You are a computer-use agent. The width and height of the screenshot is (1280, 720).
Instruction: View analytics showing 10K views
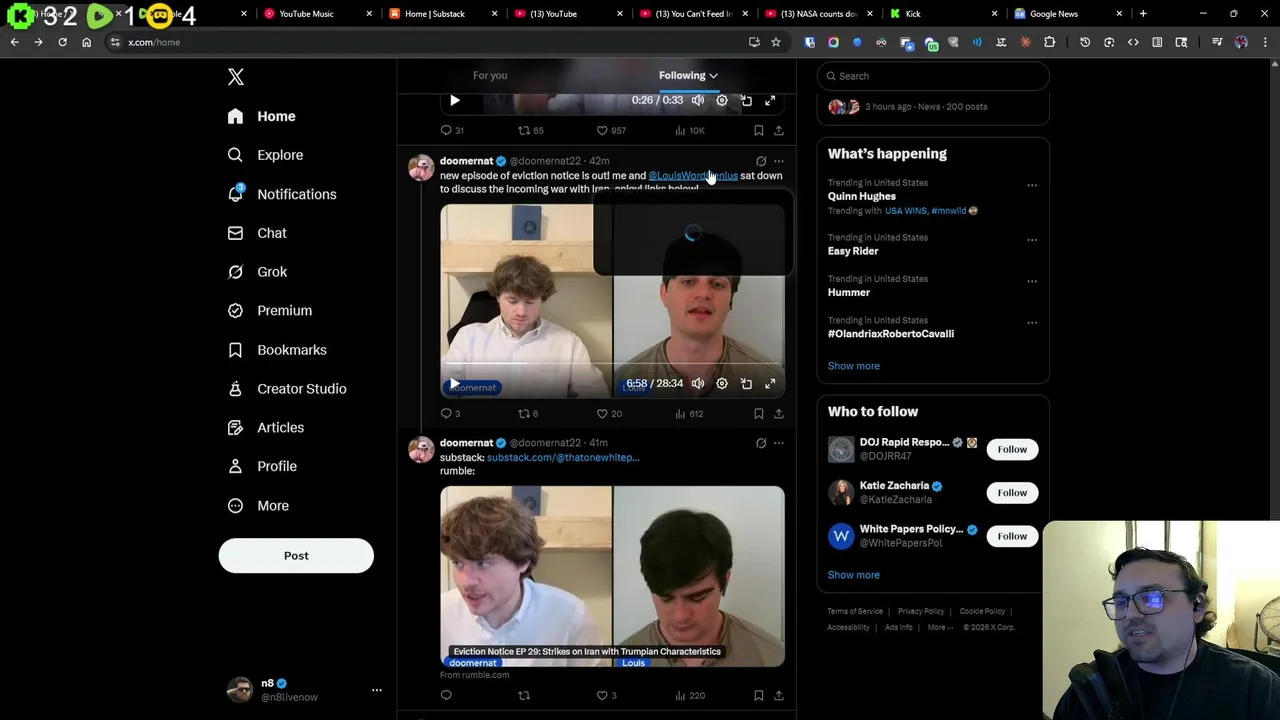point(690,130)
